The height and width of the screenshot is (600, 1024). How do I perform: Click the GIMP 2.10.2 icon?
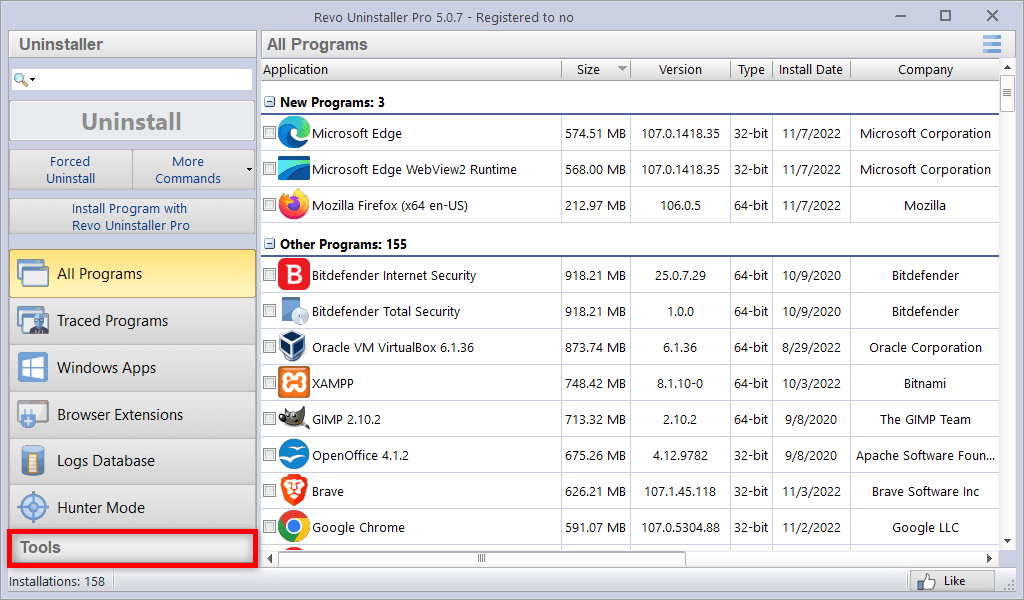tap(294, 418)
